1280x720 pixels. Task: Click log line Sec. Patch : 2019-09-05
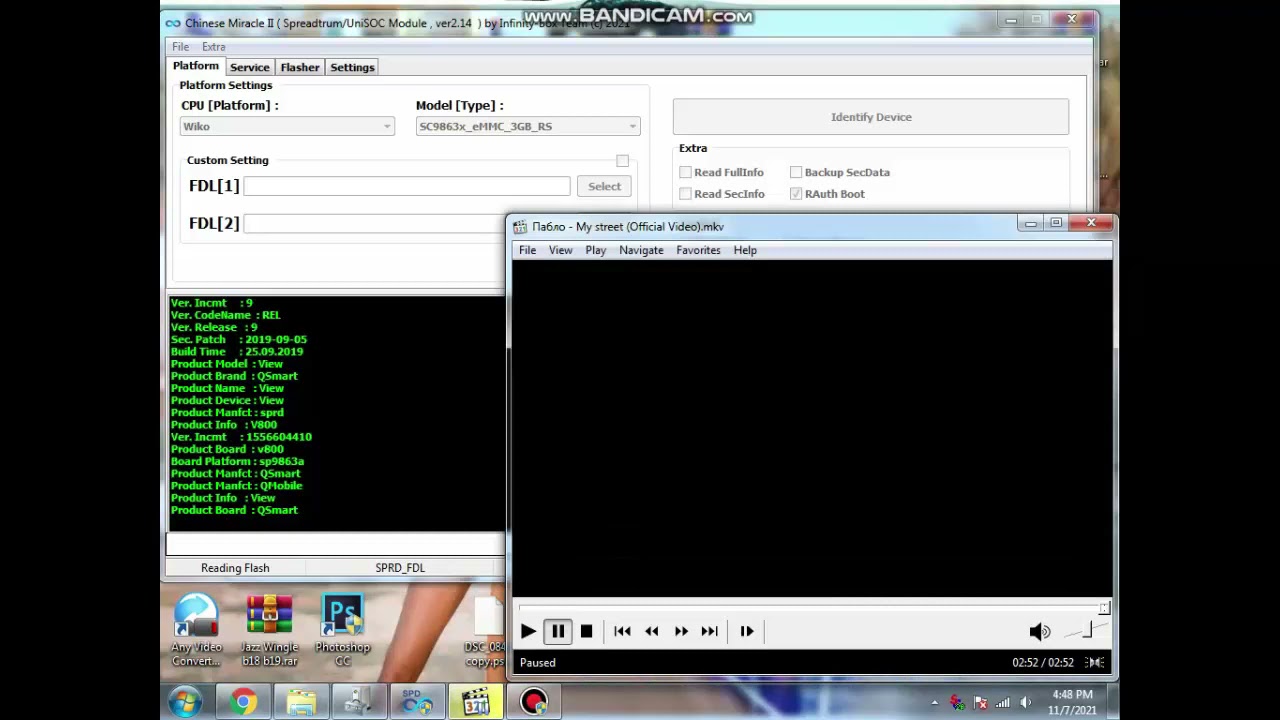[239, 339]
